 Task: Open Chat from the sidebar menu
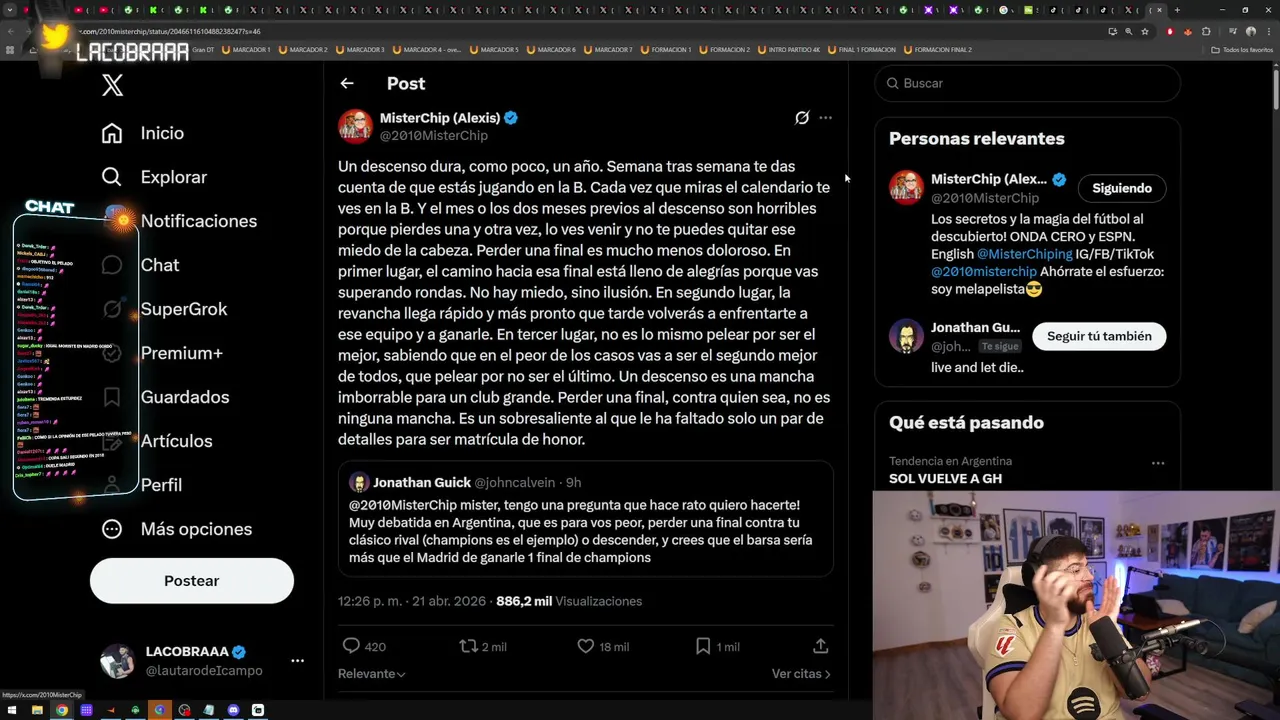[140, 265]
